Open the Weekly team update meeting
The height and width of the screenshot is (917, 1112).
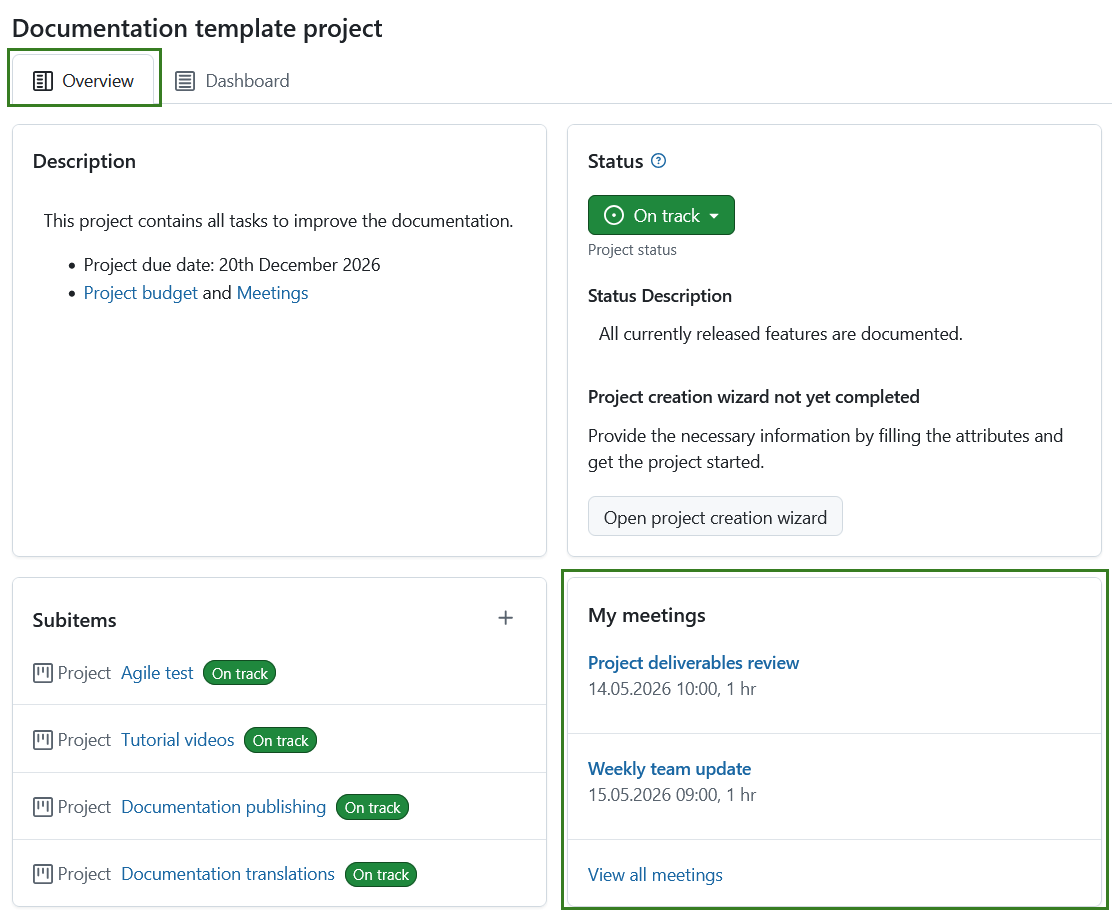click(x=669, y=769)
